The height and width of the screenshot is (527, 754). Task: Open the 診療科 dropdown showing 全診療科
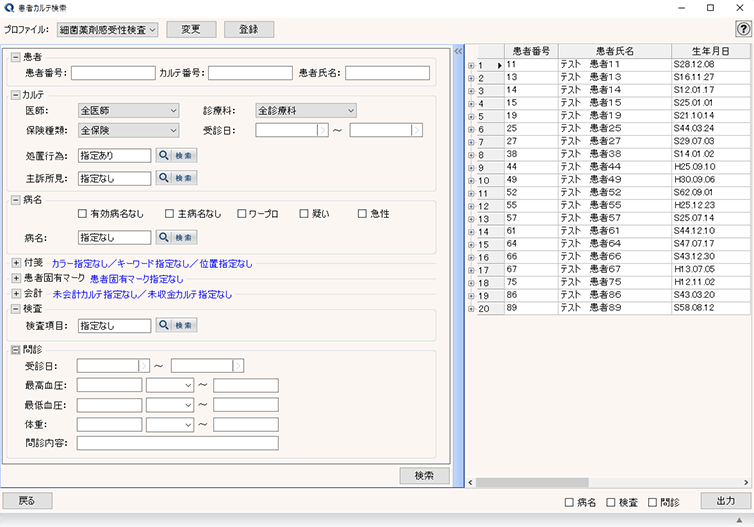pyautogui.click(x=305, y=111)
